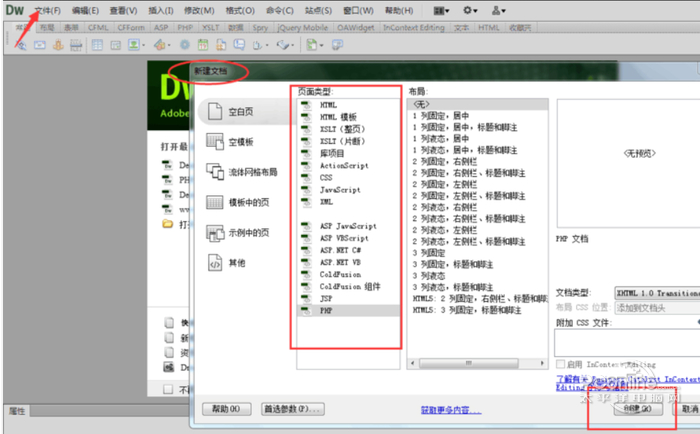700x434 pixels.
Task: Insert a hyperlink from the toolbar
Action: 21,45
